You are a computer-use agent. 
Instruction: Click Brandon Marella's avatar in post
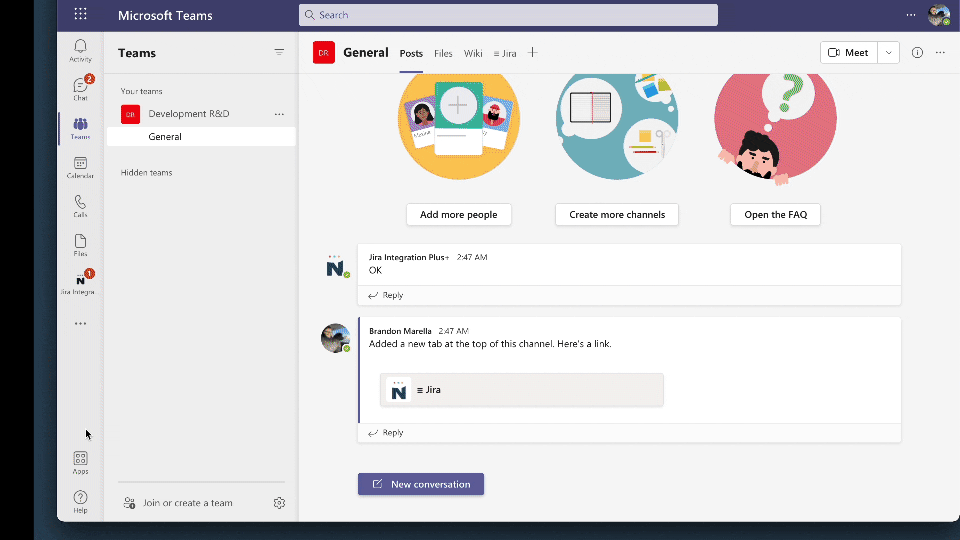tap(336, 338)
